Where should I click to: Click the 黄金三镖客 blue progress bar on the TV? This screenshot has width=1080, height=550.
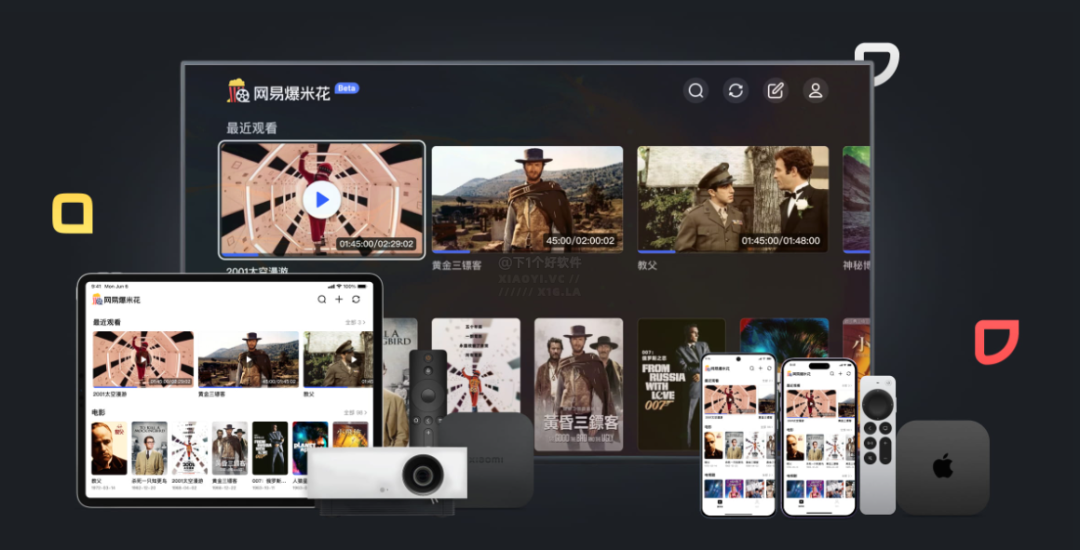click(450, 251)
